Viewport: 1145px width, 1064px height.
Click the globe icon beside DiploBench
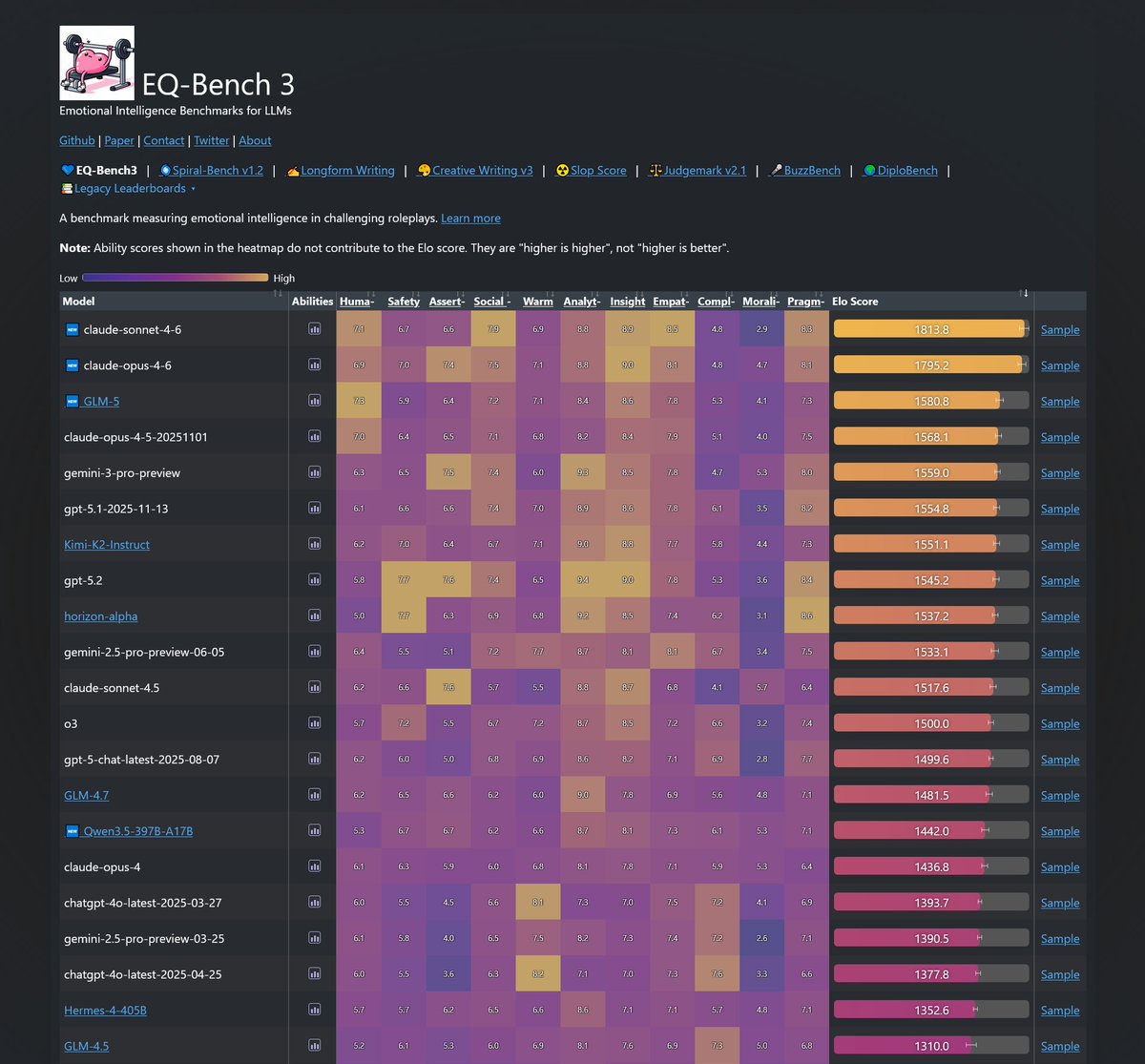(868, 170)
